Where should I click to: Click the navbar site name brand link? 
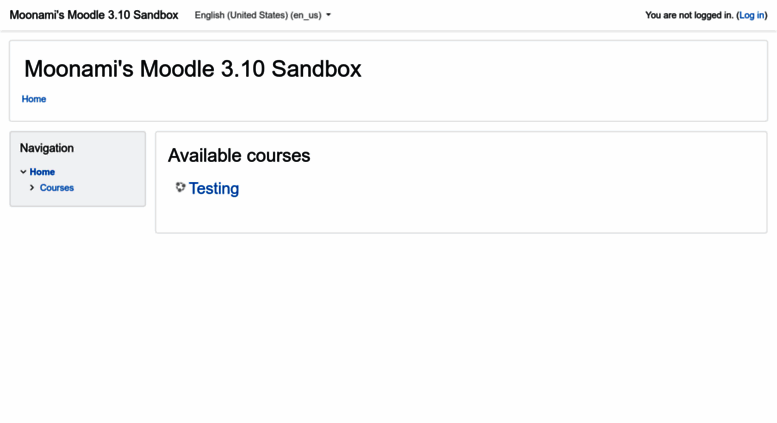94,15
